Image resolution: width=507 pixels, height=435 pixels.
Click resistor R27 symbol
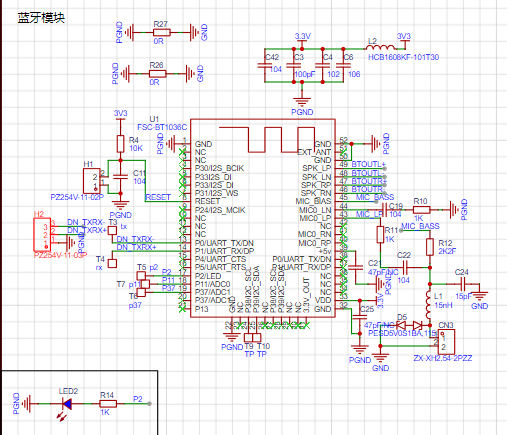click(162, 33)
